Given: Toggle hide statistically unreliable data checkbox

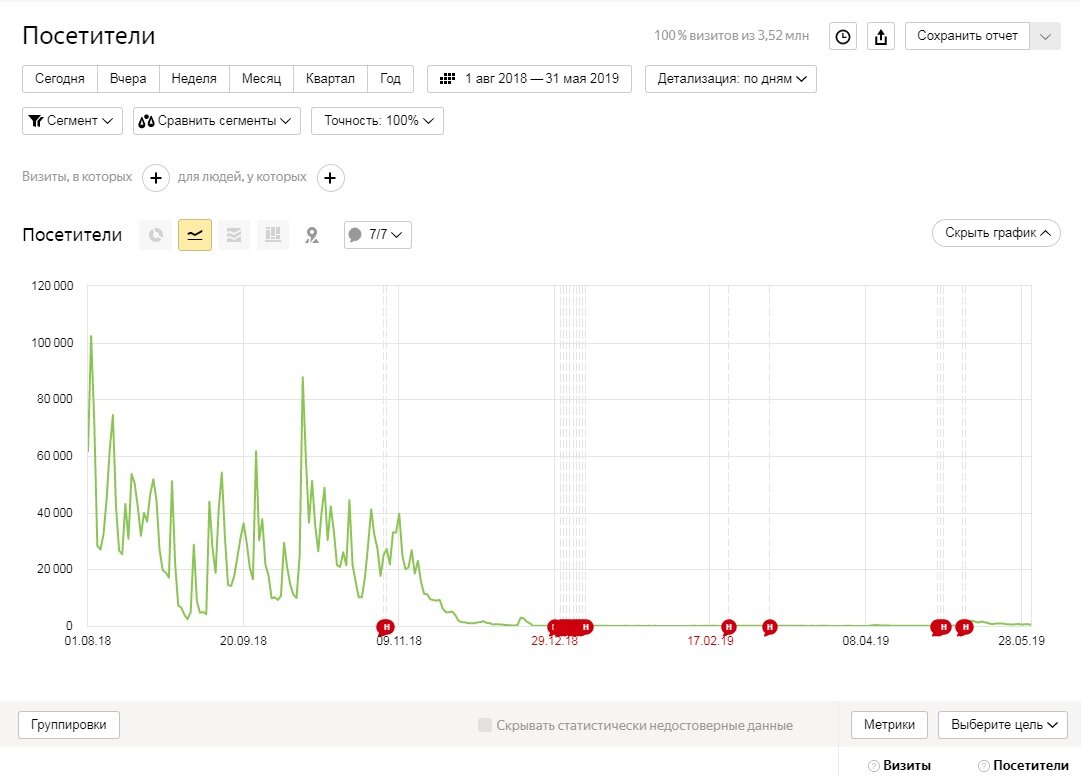Looking at the screenshot, I should pos(485,725).
